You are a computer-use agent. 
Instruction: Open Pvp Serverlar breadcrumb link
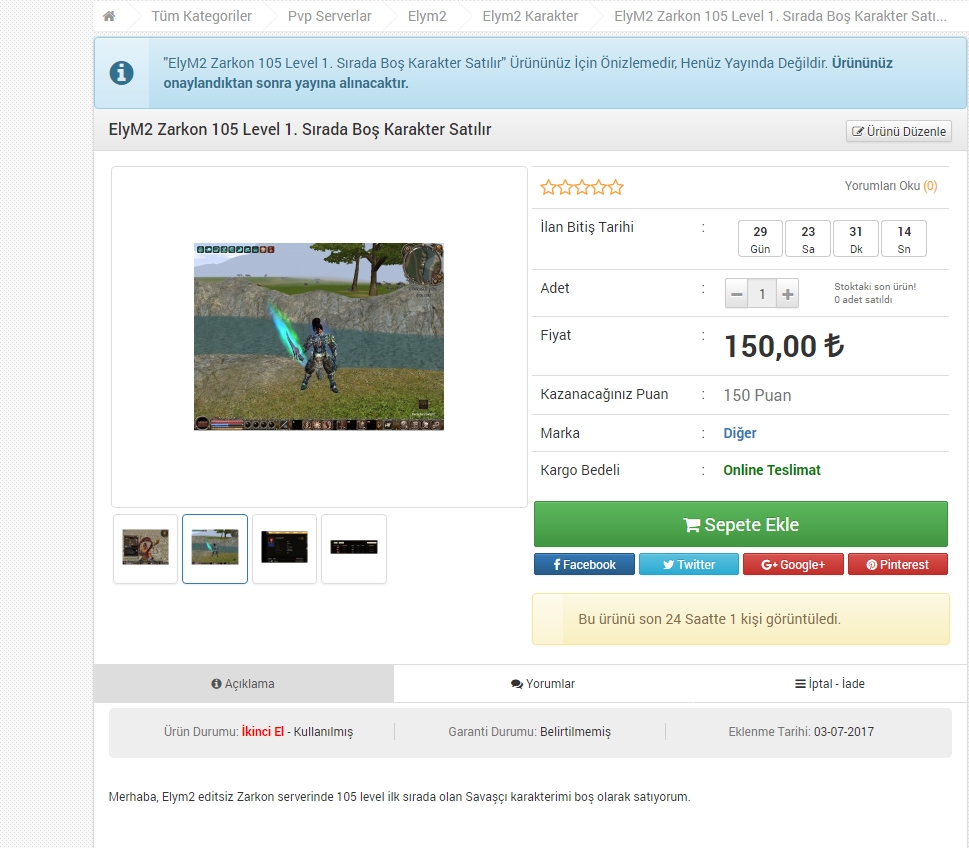(x=329, y=16)
